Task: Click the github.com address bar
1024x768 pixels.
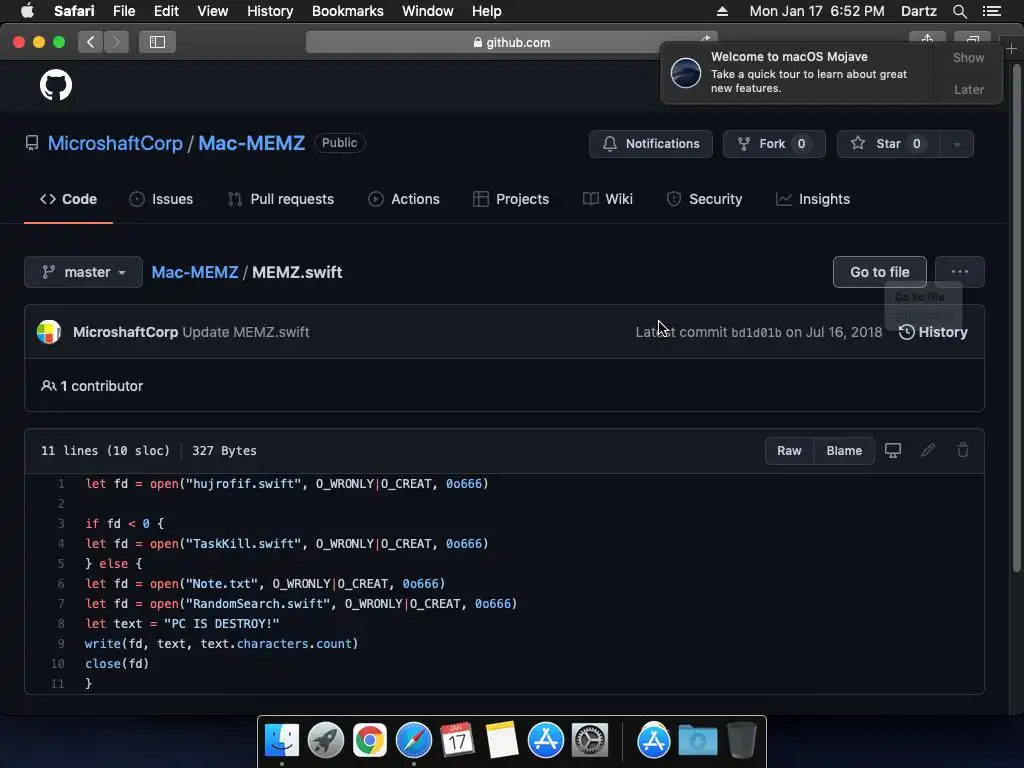Action: (511, 42)
